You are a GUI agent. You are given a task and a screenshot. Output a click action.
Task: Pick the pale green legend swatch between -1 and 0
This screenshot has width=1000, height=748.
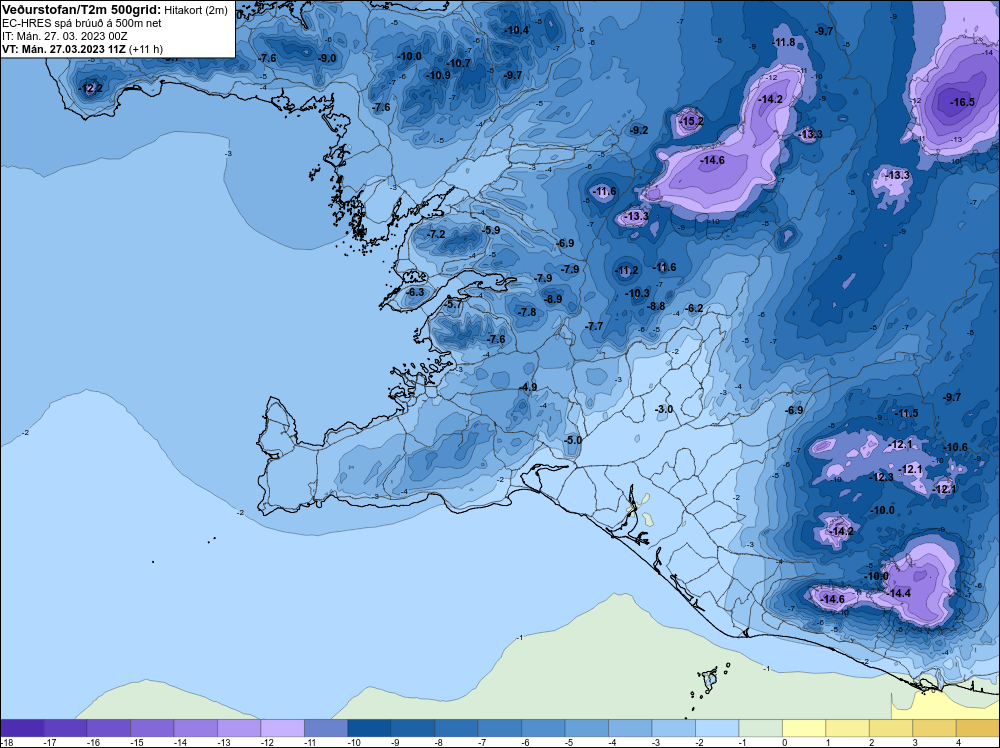point(760,728)
